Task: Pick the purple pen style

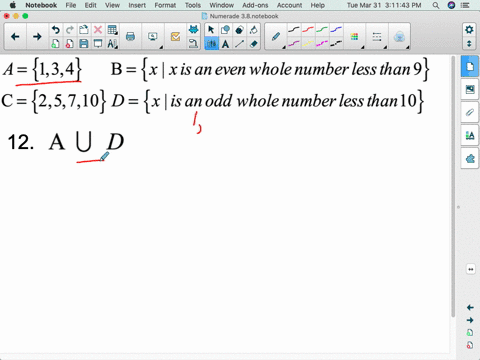Action: pyautogui.click(x=294, y=43)
